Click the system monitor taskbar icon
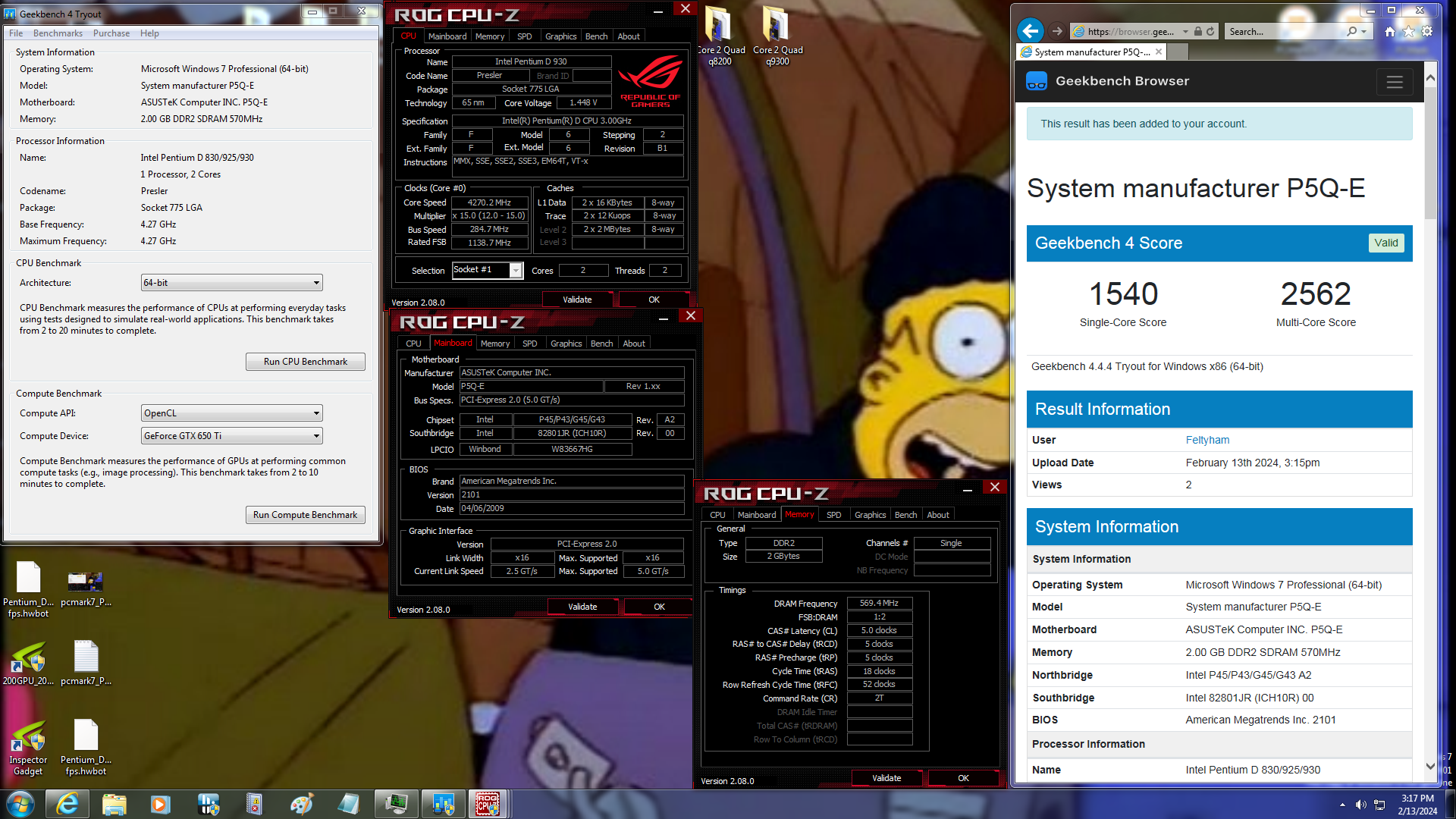Viewport: 1456px width, 819px height. [396, 804]
